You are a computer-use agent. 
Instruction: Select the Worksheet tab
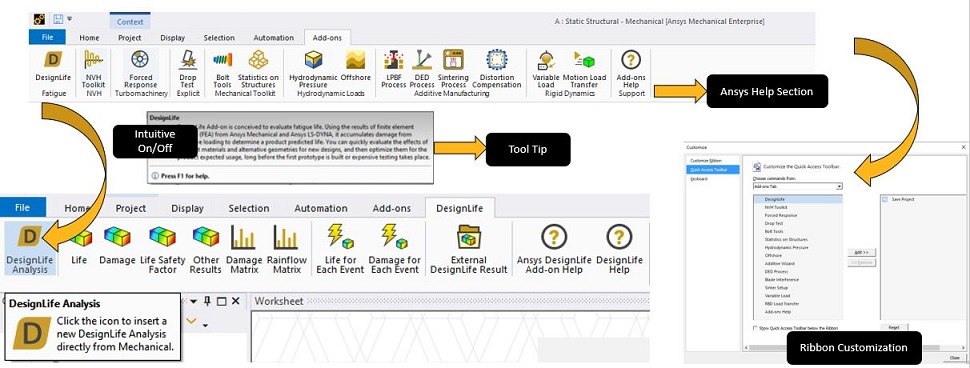pyautogui.click(x=279, y=301)
